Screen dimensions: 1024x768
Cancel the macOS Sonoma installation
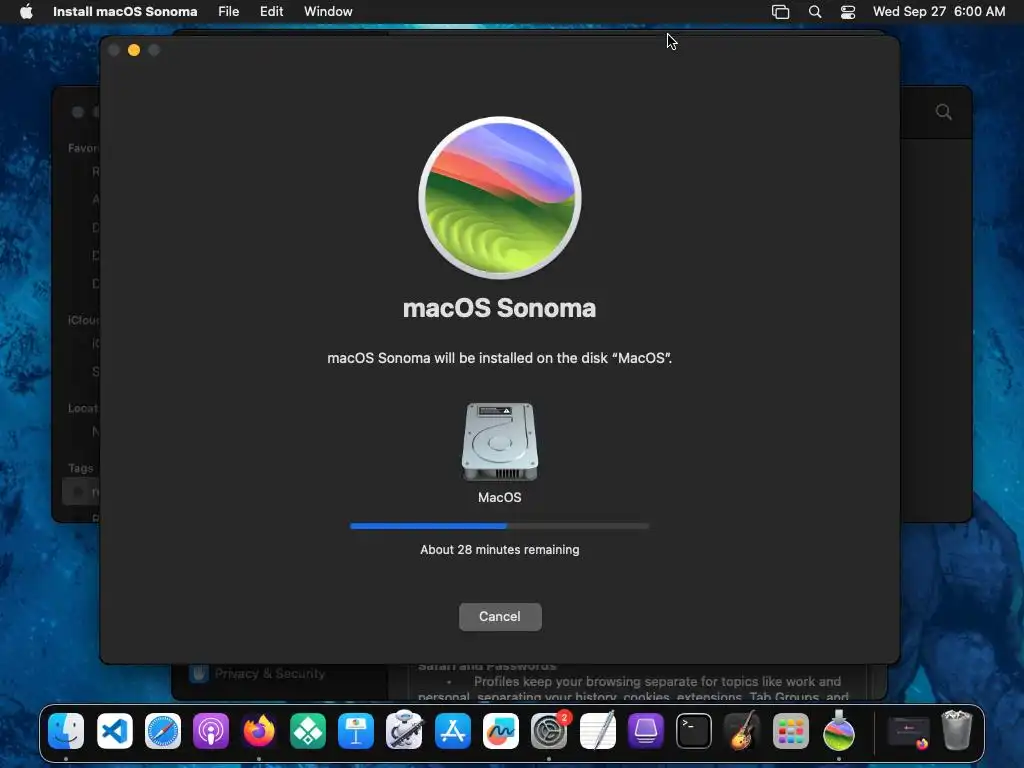click(x=500, y=616)
